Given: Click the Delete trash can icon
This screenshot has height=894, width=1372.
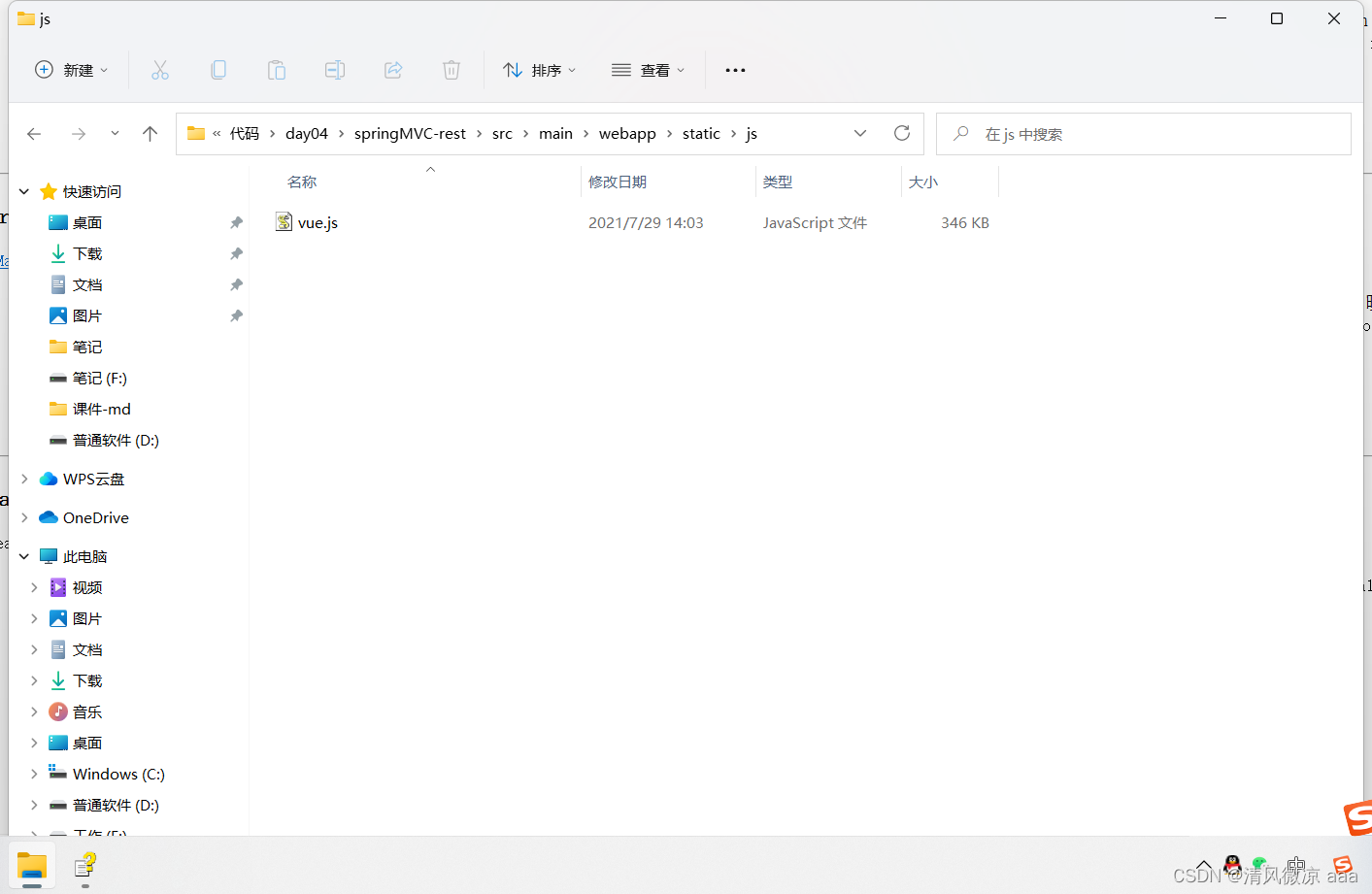Looking at the screenshot, I should pyautogui.click(x=452, y=70).
